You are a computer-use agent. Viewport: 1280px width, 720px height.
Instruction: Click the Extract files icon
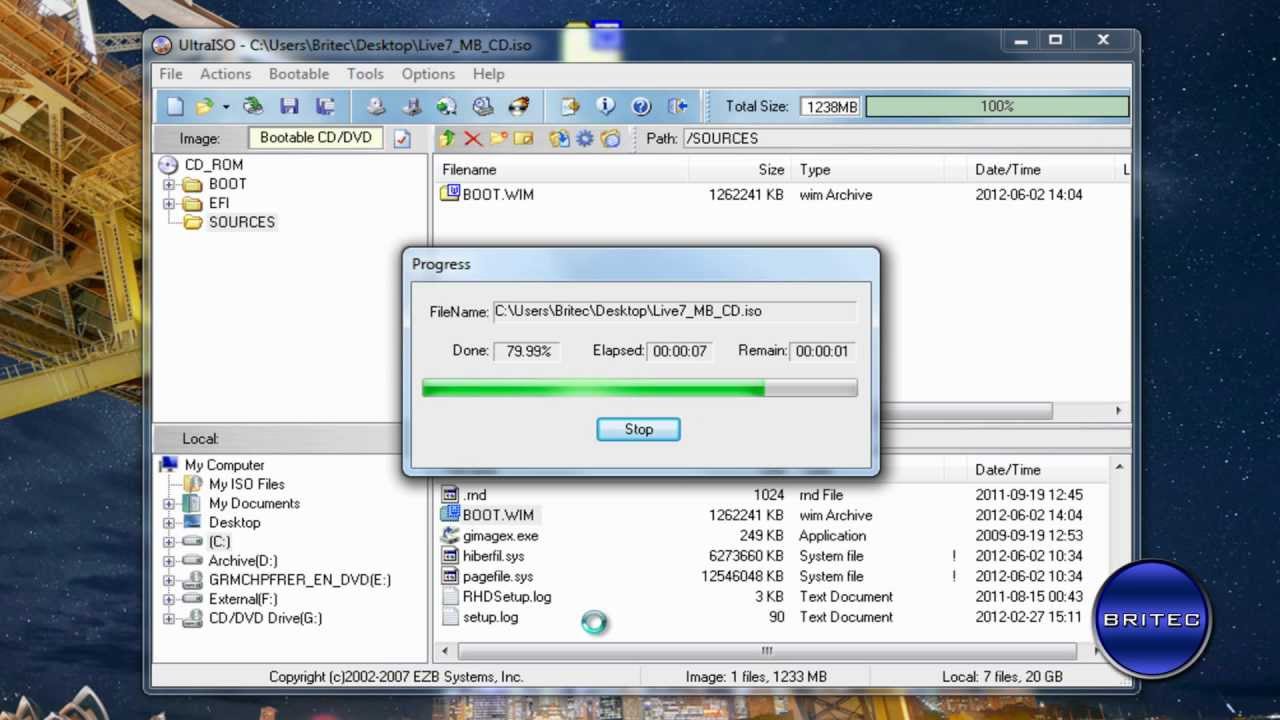[x=559, y=139]
